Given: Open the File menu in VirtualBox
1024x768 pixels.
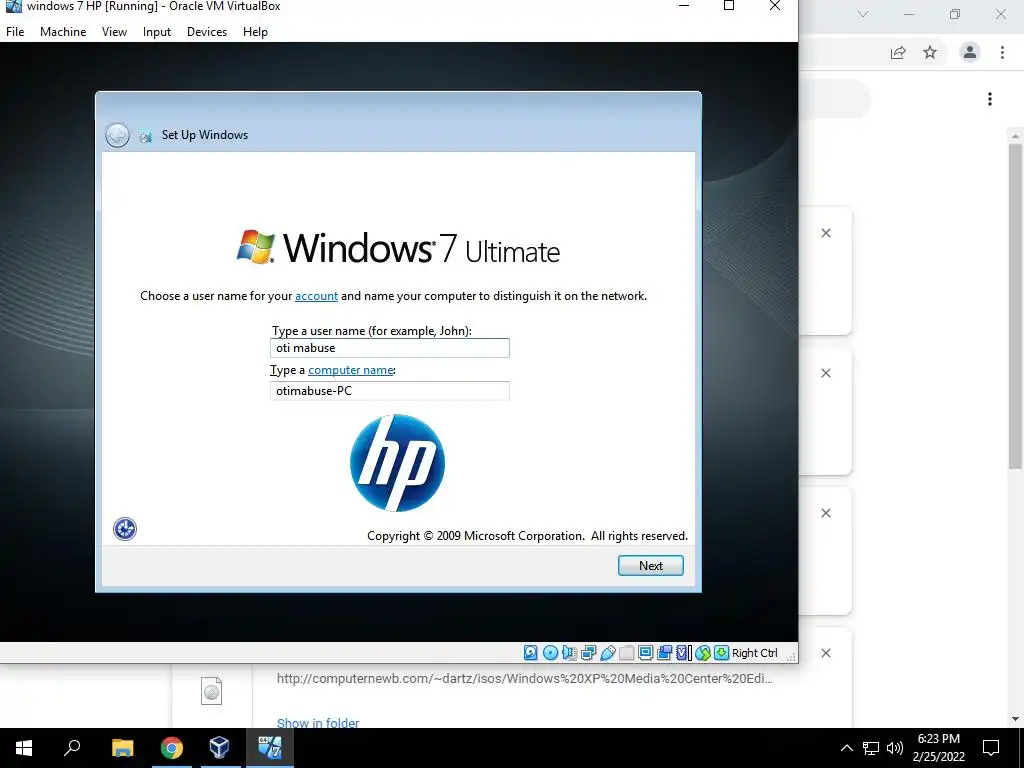Looking at the screenshot, I should pos(15,31).
